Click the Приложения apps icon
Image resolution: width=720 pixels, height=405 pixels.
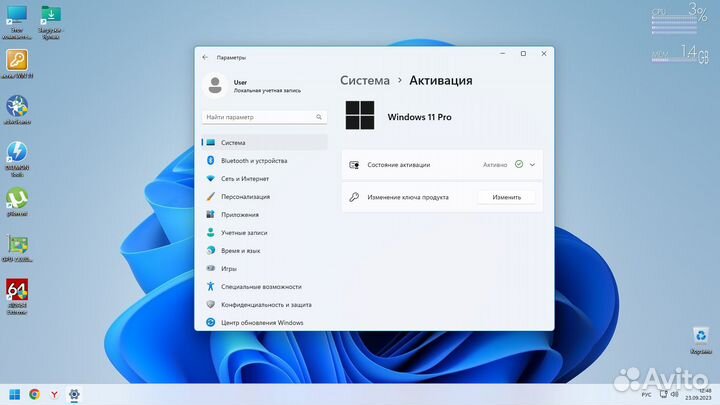click(210, 214)
